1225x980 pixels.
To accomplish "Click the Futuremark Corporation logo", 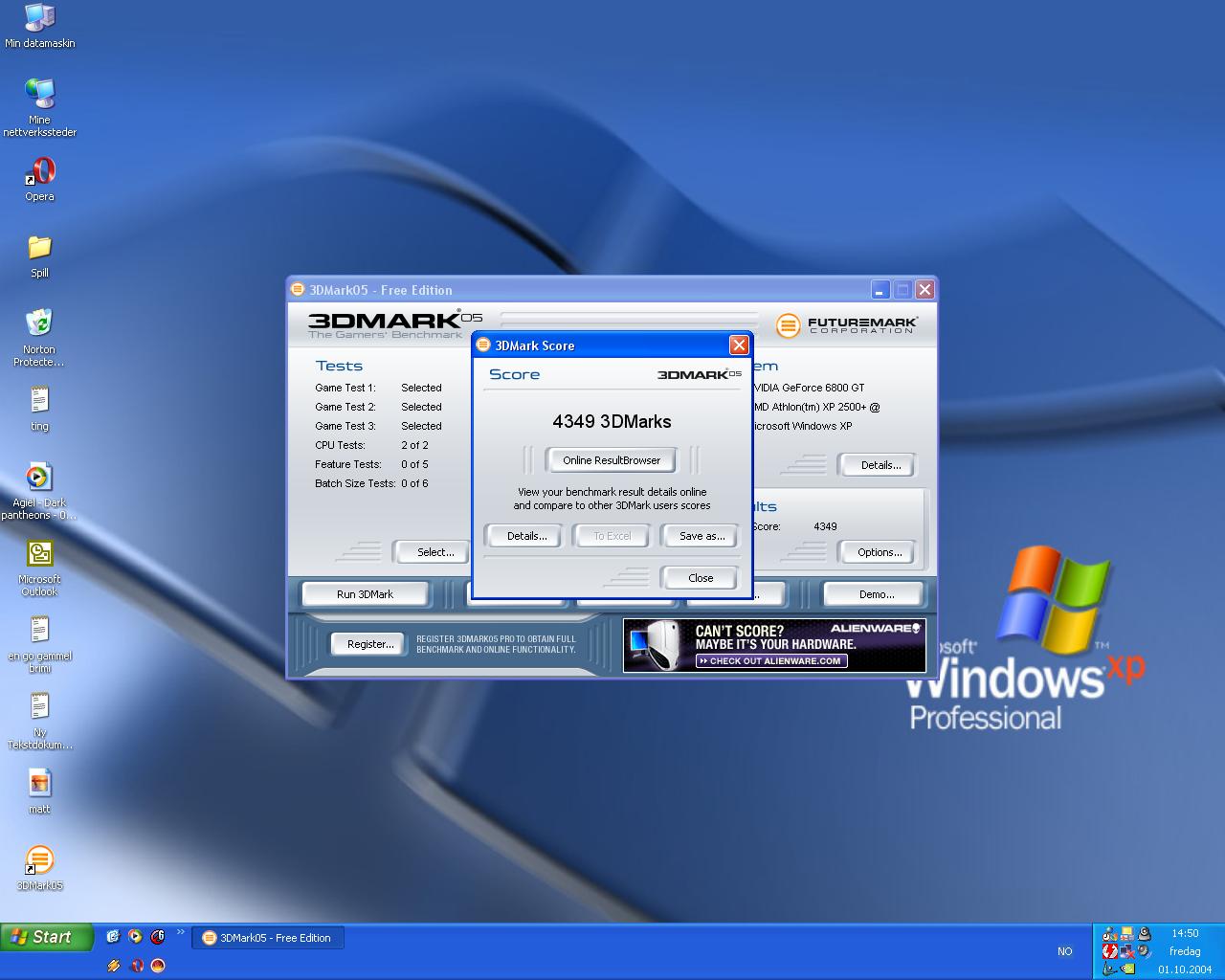I will tap(847, 325).
